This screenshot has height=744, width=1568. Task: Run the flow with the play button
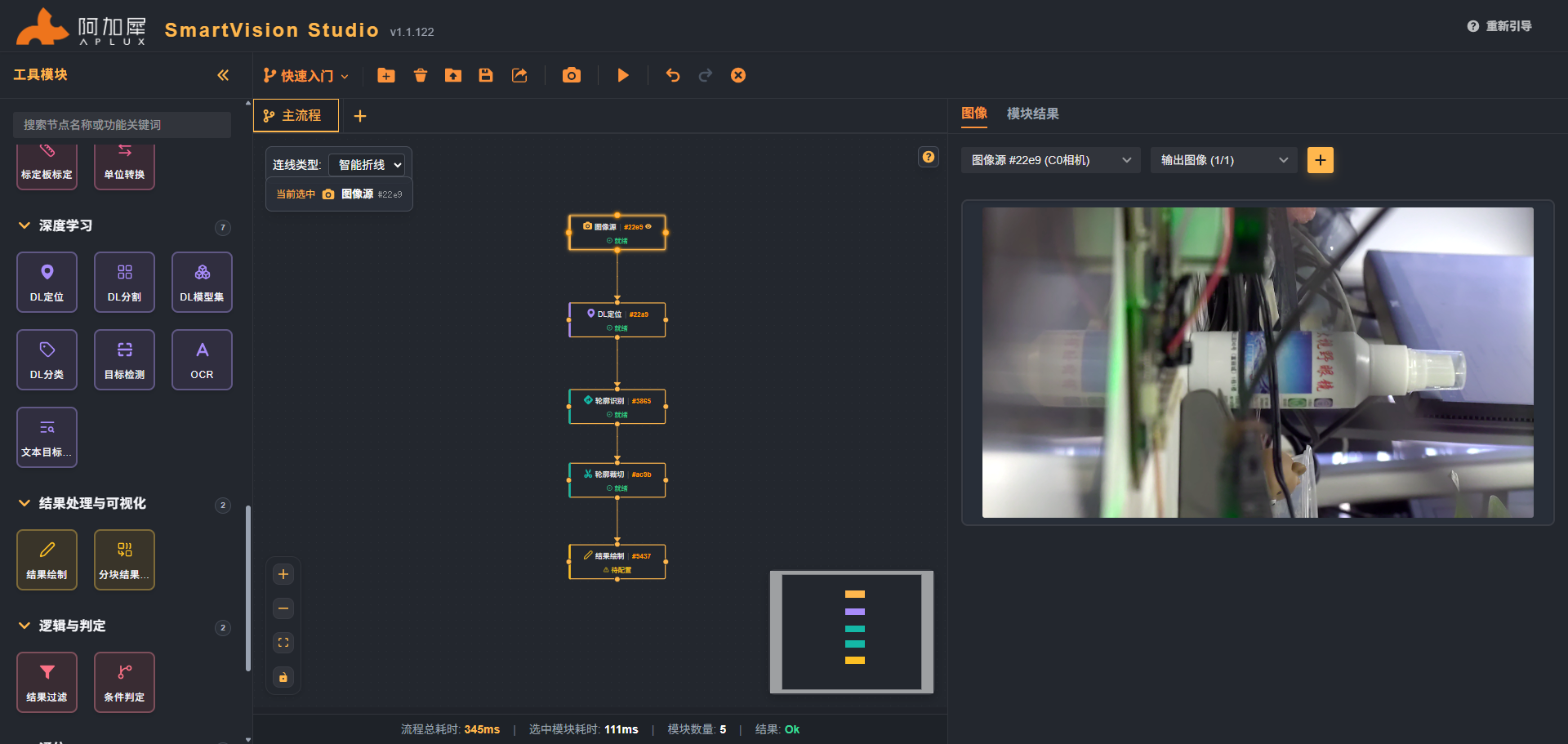pos(623,75)
